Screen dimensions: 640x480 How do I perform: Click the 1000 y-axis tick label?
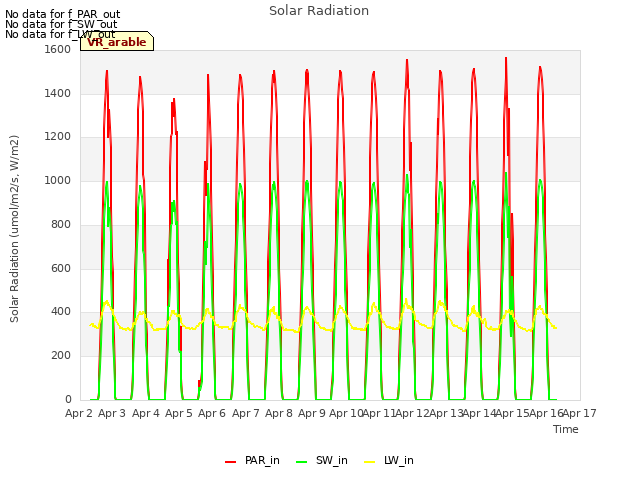(x=58, y=180)
